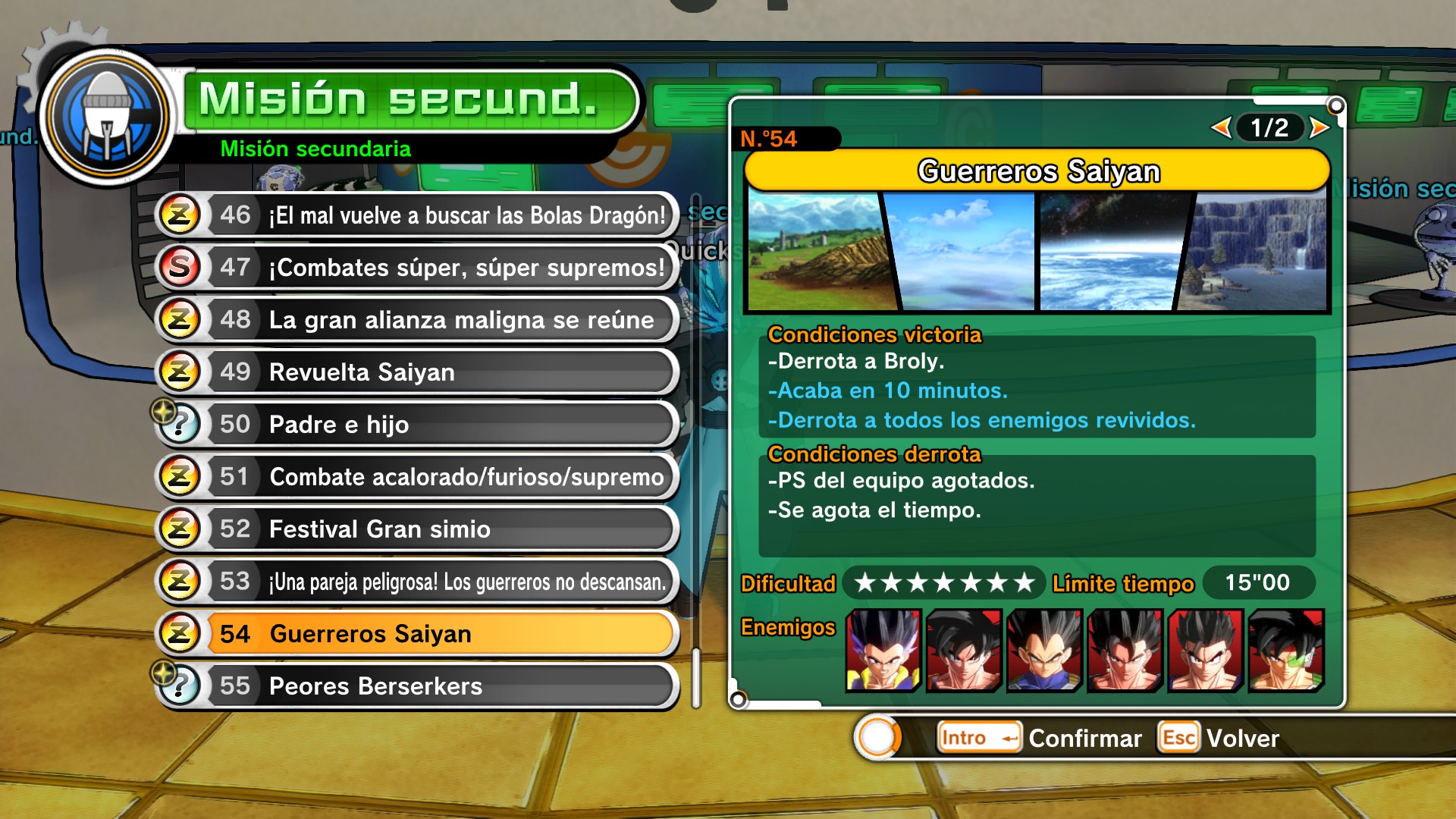Click the question mark icon on mission 50

pyautogui.click(x=180, y=424)
